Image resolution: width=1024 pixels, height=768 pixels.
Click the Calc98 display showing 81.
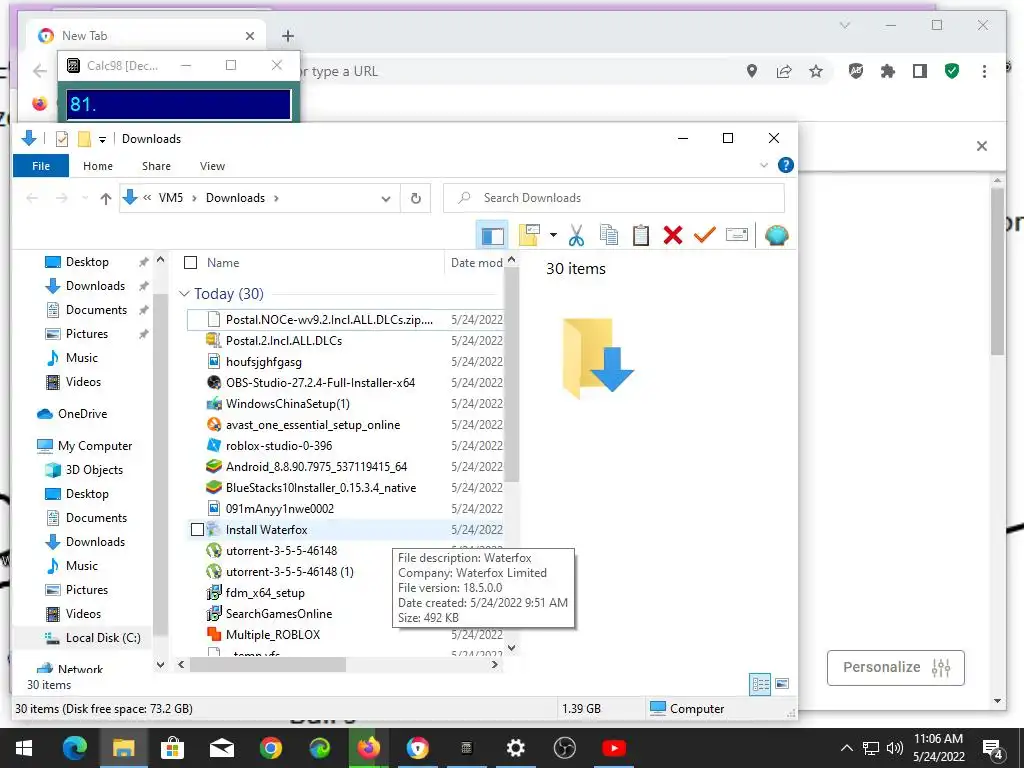point(179,104)
